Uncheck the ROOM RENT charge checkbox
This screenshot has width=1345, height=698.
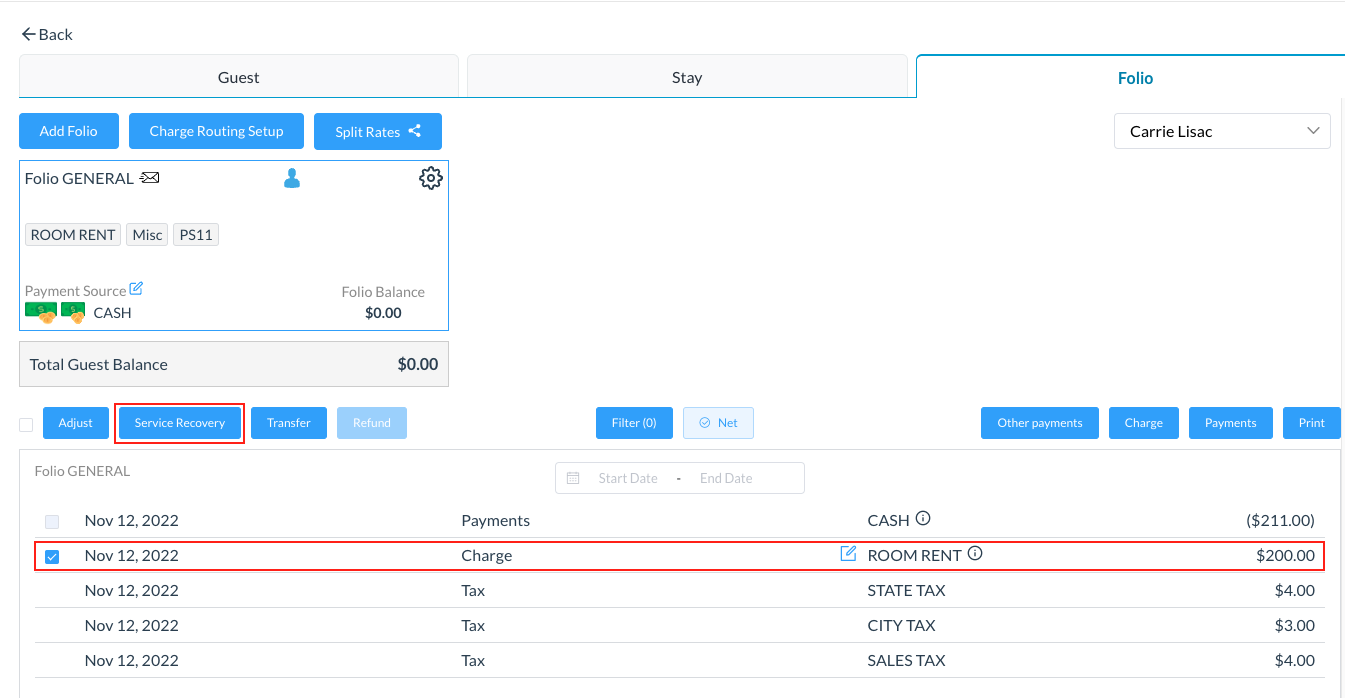point(52,556)
